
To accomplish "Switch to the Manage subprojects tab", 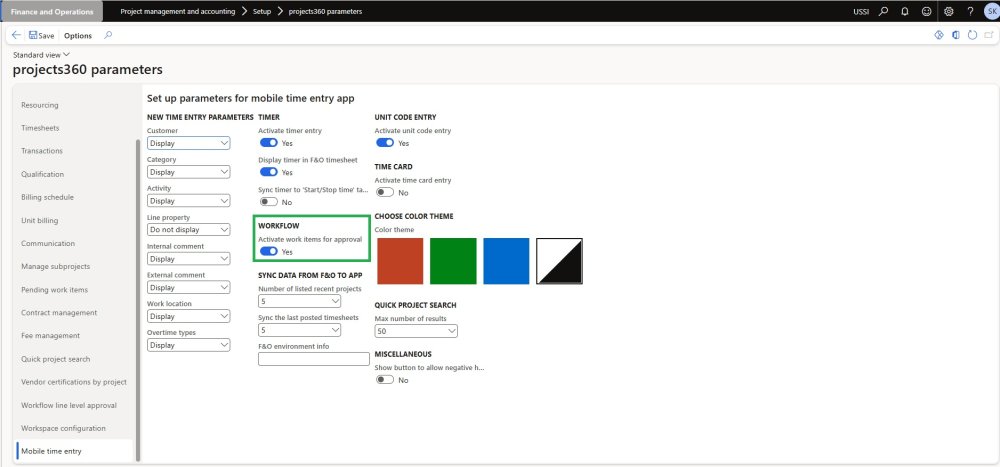I will coord(55,267).
